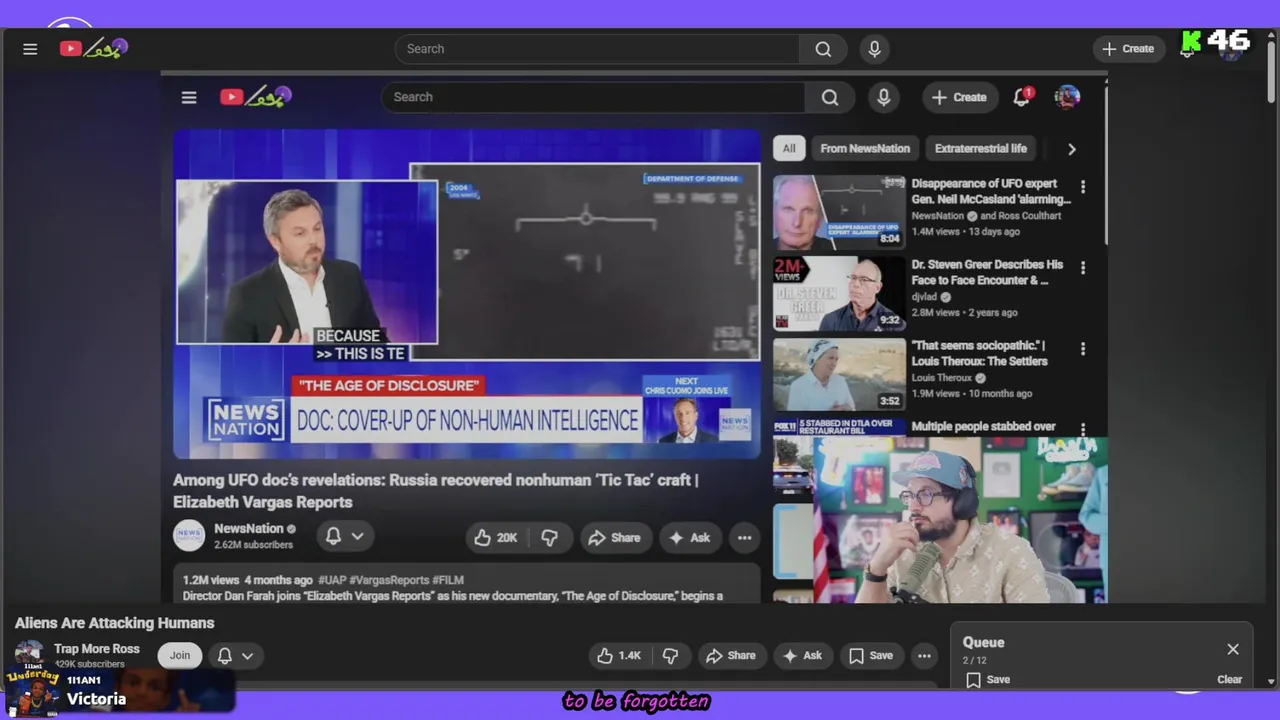Open inner page account avatar

(1067, 97)
